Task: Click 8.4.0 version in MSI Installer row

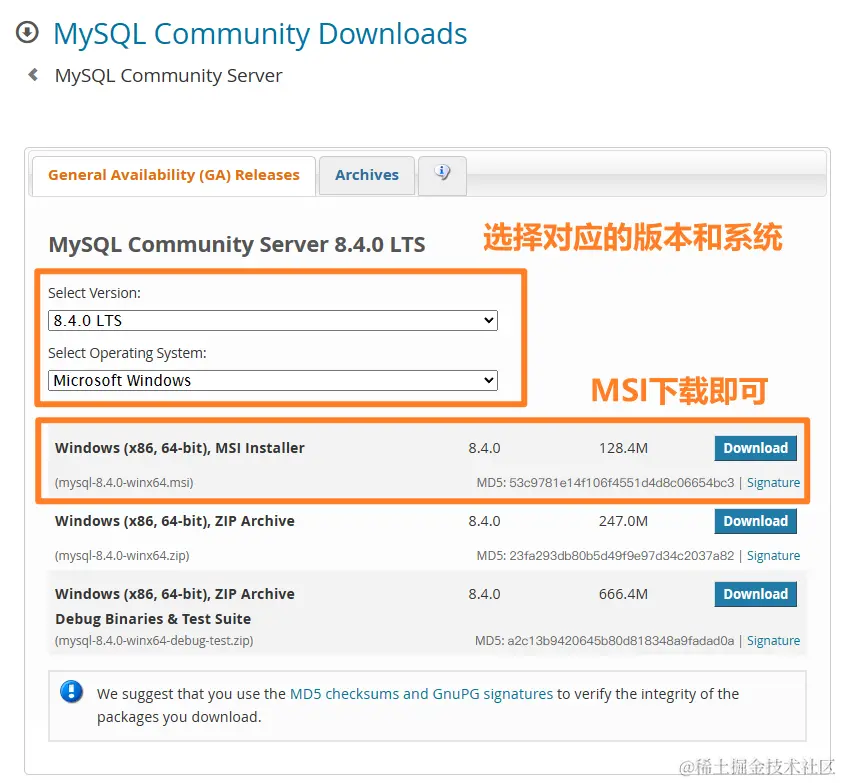Action: [x=484, y=448]
